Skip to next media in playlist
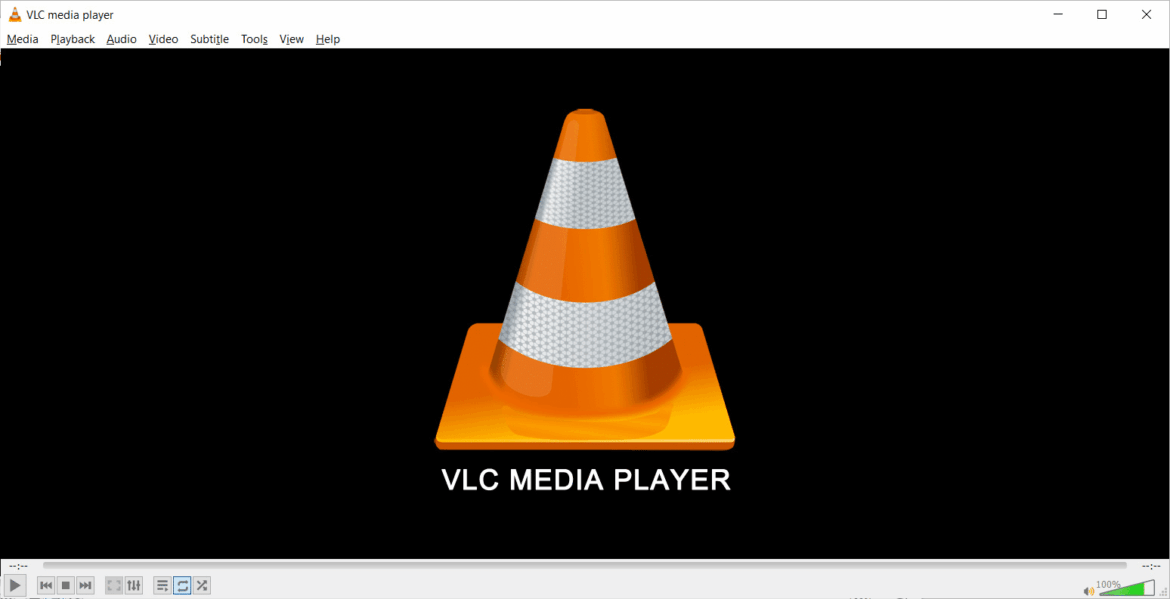This screenshot has height=599, width=1170. [86, 586]
